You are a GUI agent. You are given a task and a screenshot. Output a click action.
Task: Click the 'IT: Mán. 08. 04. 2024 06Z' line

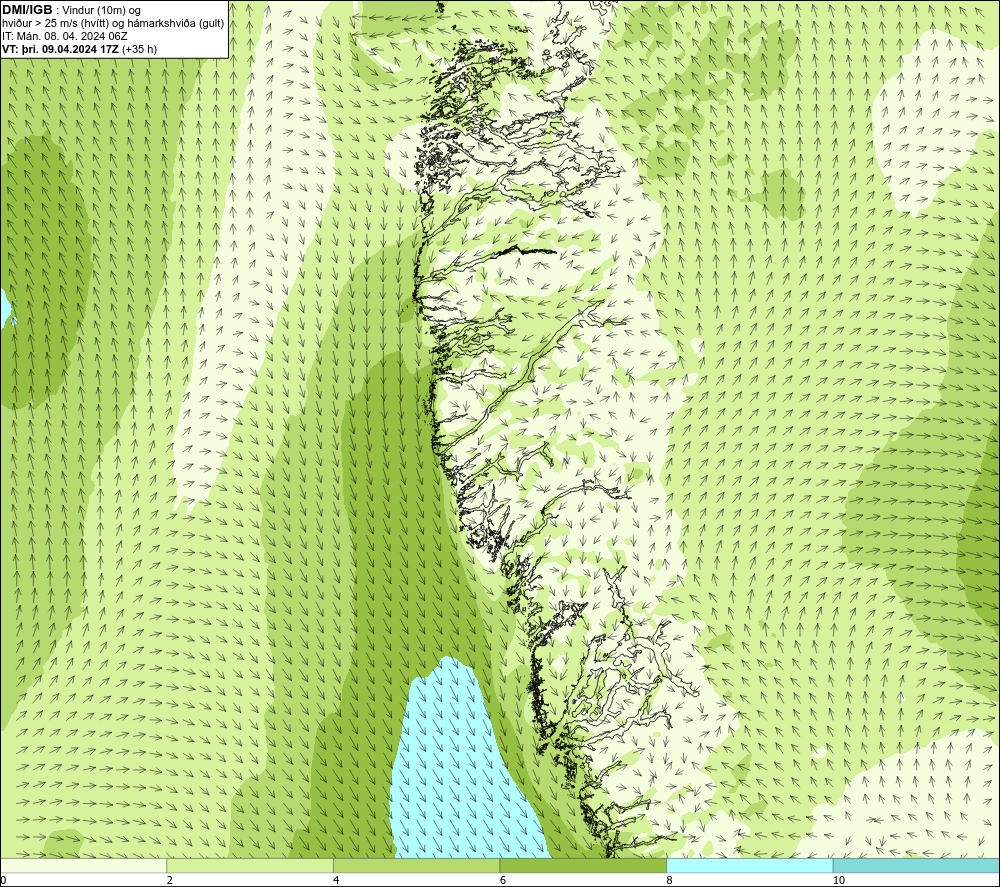coord(65,36)
